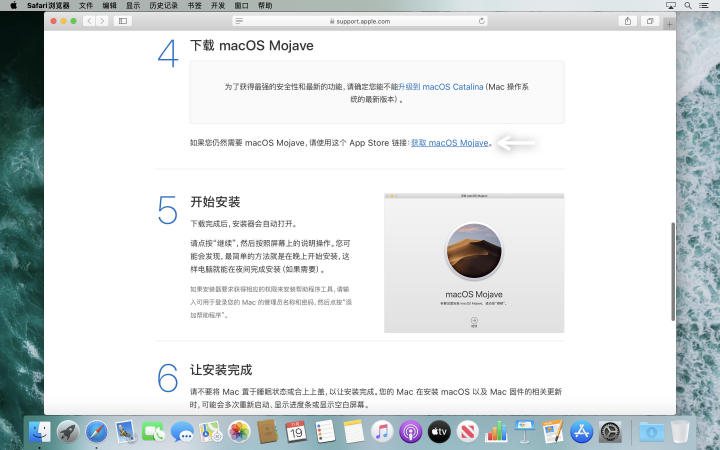This screenshot has height=450, width=720.
Task: Add a new tab with plus button
Action: point(669,24)
